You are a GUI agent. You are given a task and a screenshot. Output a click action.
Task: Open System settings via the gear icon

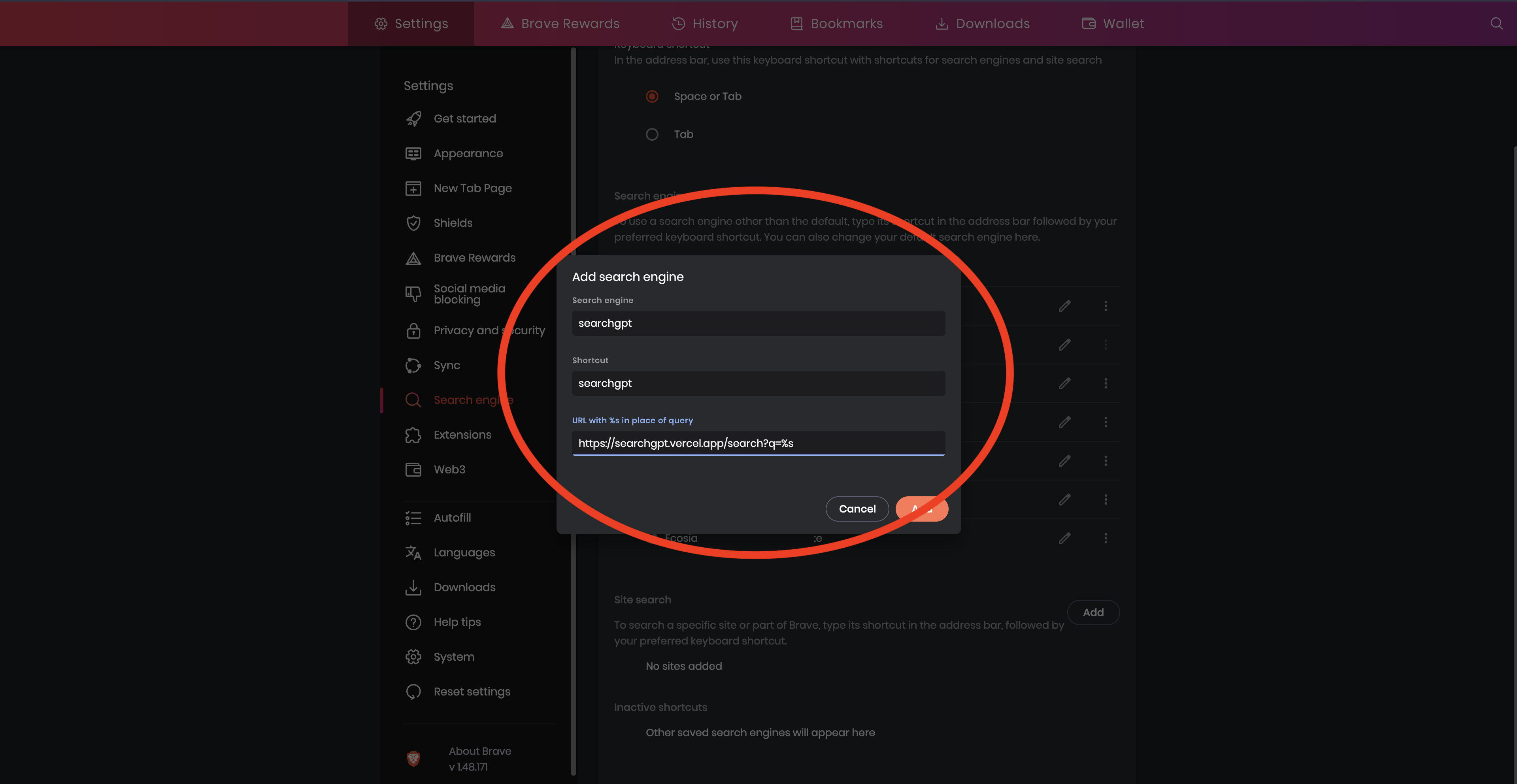click(414, 656)
